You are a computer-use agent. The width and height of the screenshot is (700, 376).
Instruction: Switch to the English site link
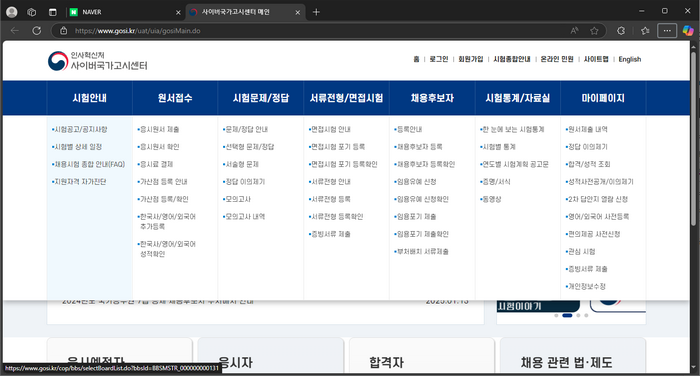[629, 59]
